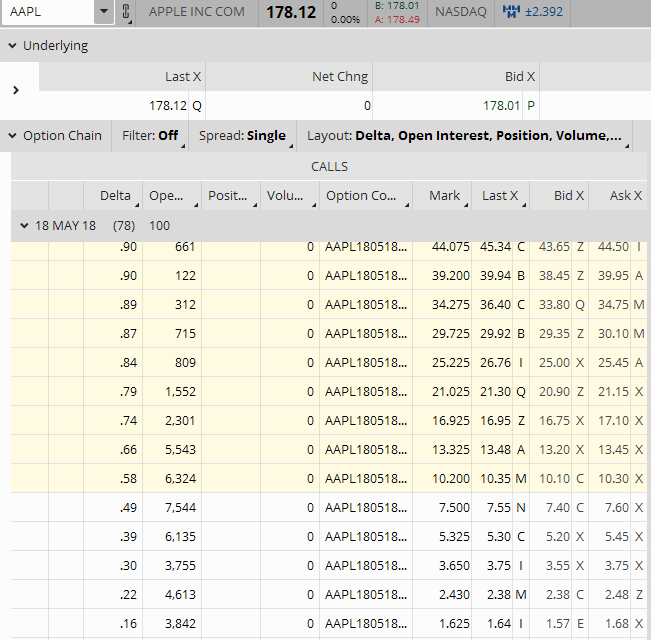Viewport: 651px width, 640px height.
Task: Click the Net Chng header
Action: [x=289, y=76]
